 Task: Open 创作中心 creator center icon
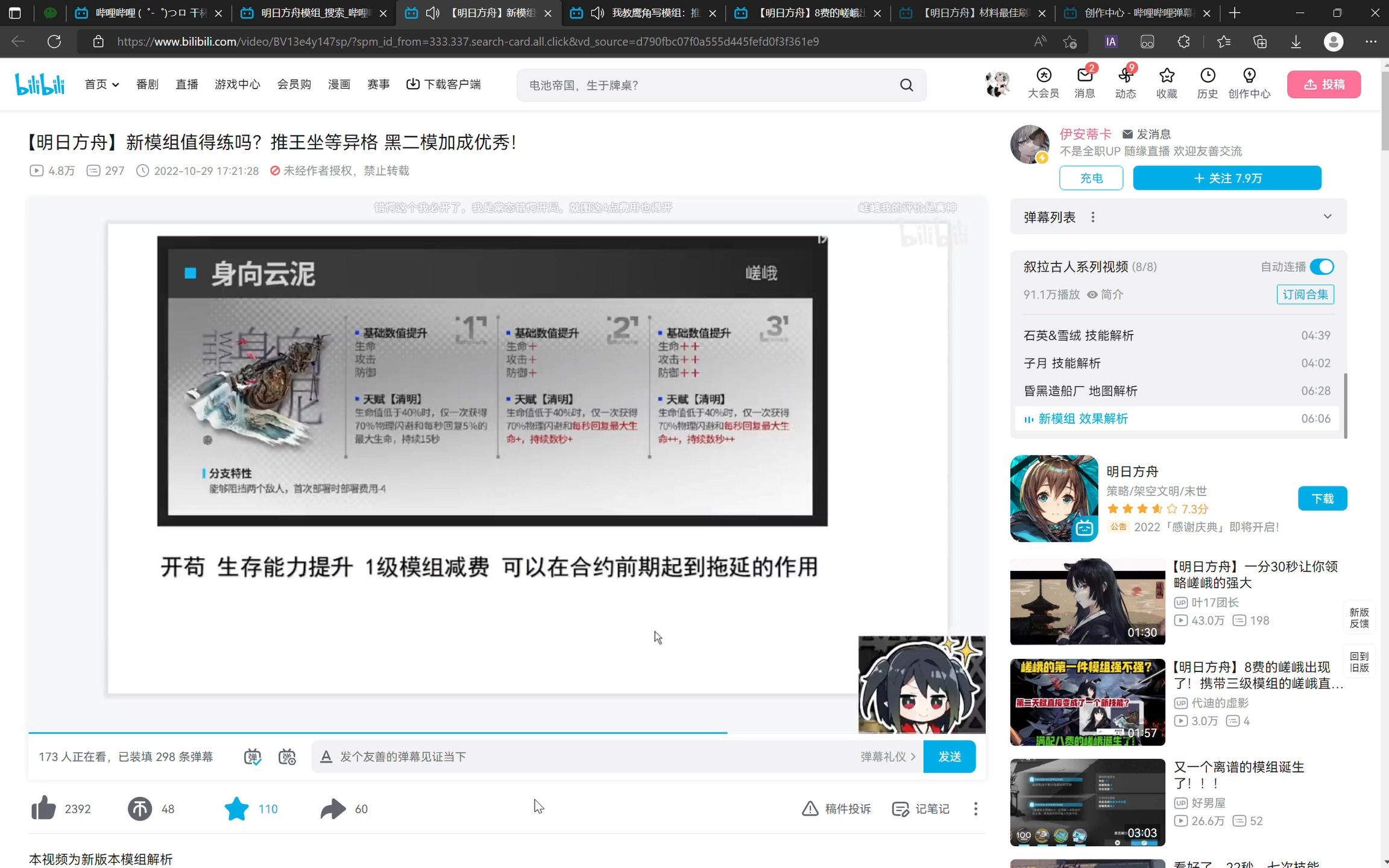1249,83
